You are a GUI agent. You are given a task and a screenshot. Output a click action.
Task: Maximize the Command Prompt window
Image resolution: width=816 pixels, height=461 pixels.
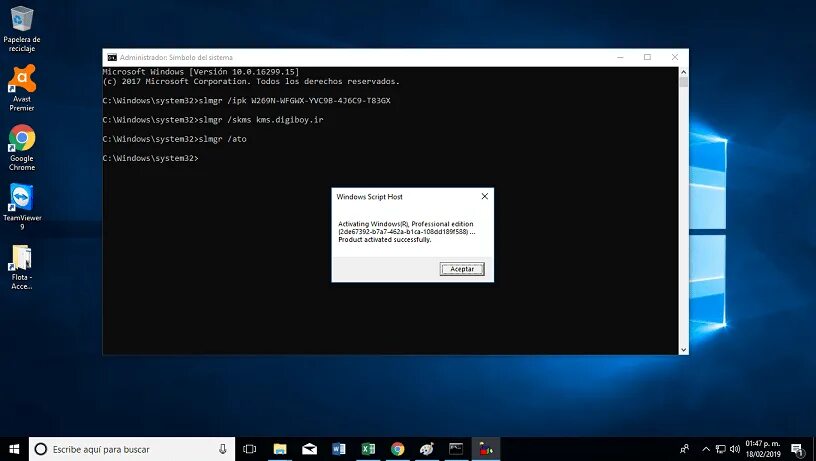(647, 57)
